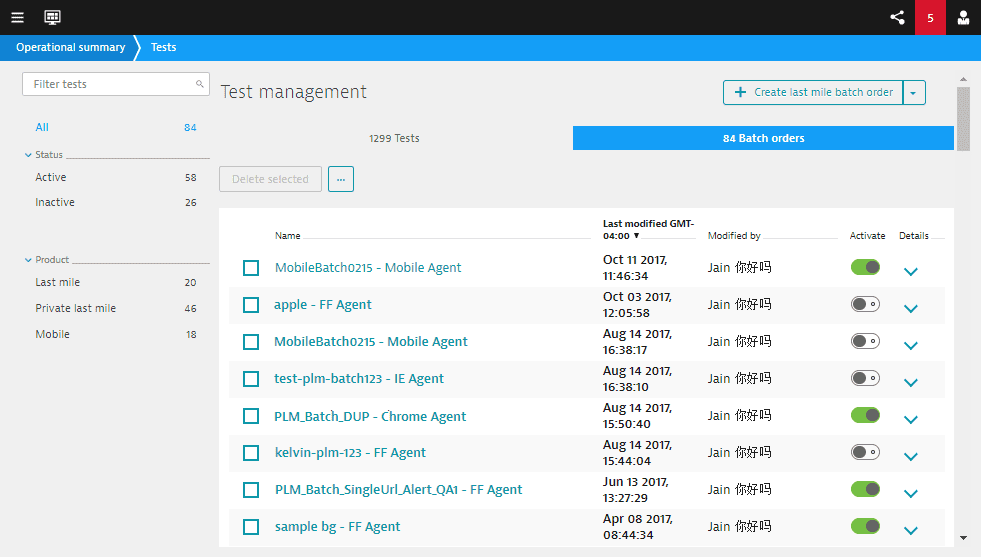Collapse the Status filter section
This screenshot has height=557, width=981.
click(x=28, y=155)
